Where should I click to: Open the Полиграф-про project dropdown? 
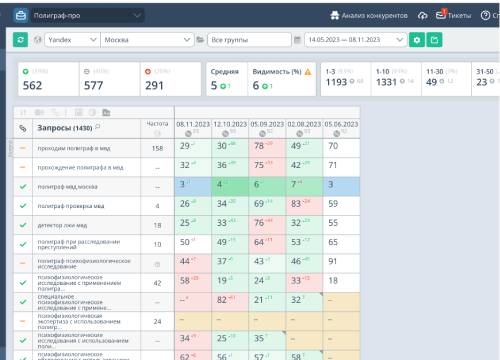pos(87,16)
